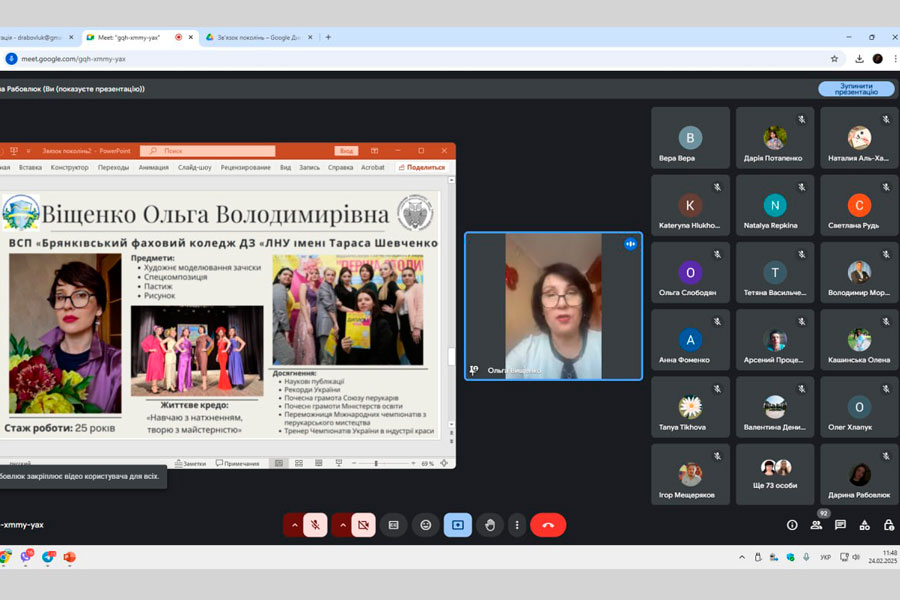This screenshot has height=600, width=900.
Task: Show the people list with 92 participants
Action: point(816,525)
